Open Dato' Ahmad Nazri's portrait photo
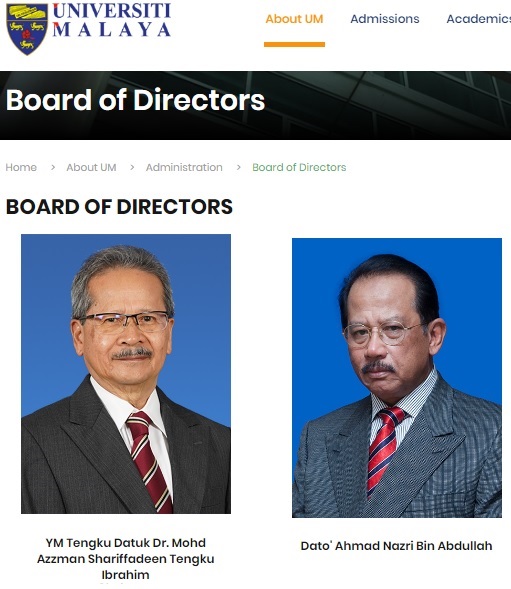The height and width of the screenshot is (589, 511). tap(397, 378)
